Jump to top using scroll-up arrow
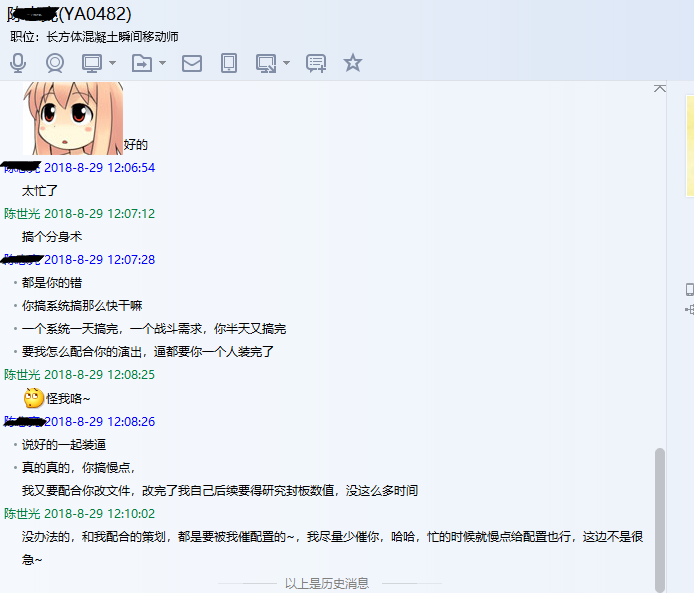The image size is (694, 593). [659, 89]
